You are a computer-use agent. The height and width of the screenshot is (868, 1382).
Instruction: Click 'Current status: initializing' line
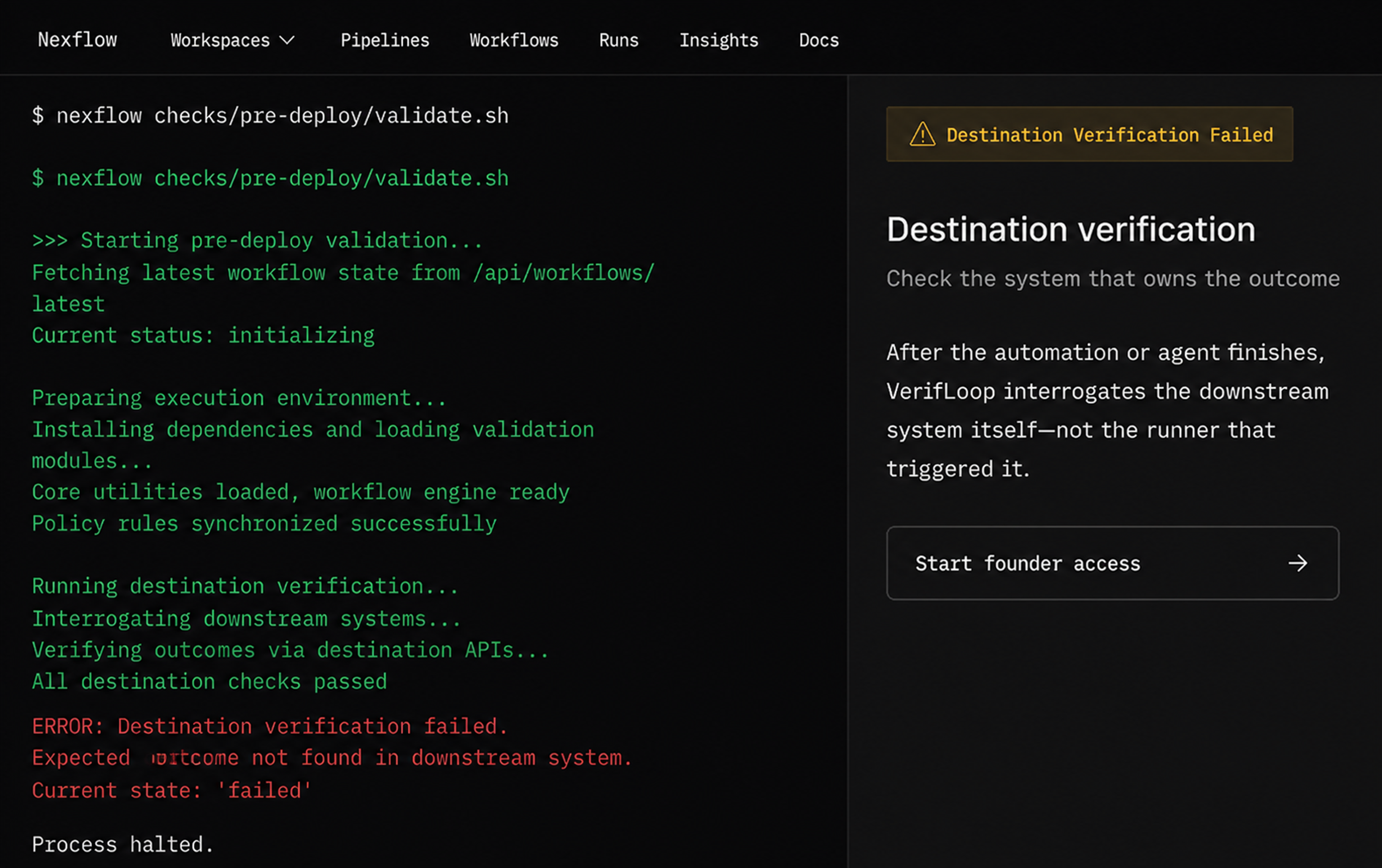tap(203, 335)
